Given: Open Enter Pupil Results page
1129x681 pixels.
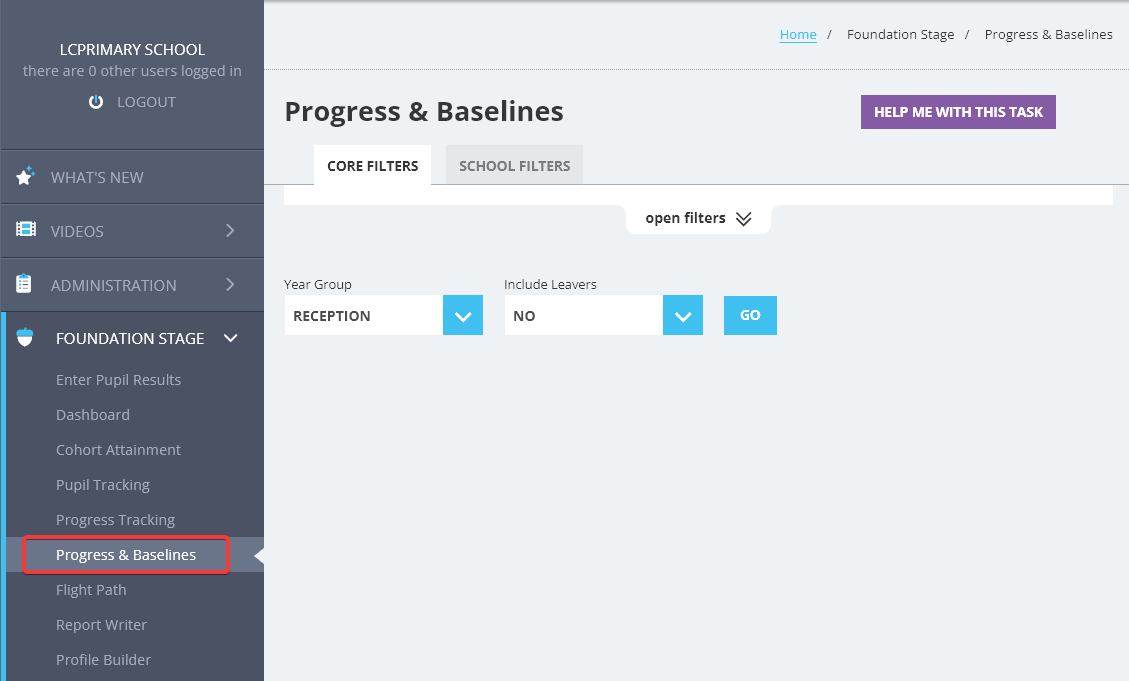Looking at the screenshot, I should pyautogui.click(x=119, y=380).
